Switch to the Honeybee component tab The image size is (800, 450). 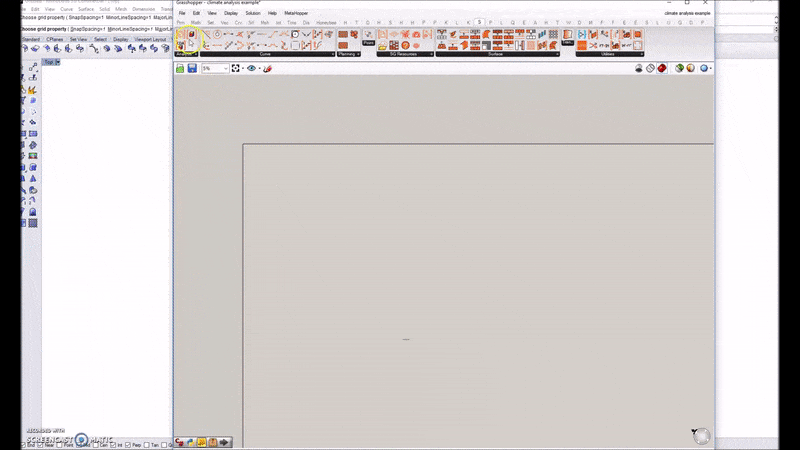(x=326, y=22)
